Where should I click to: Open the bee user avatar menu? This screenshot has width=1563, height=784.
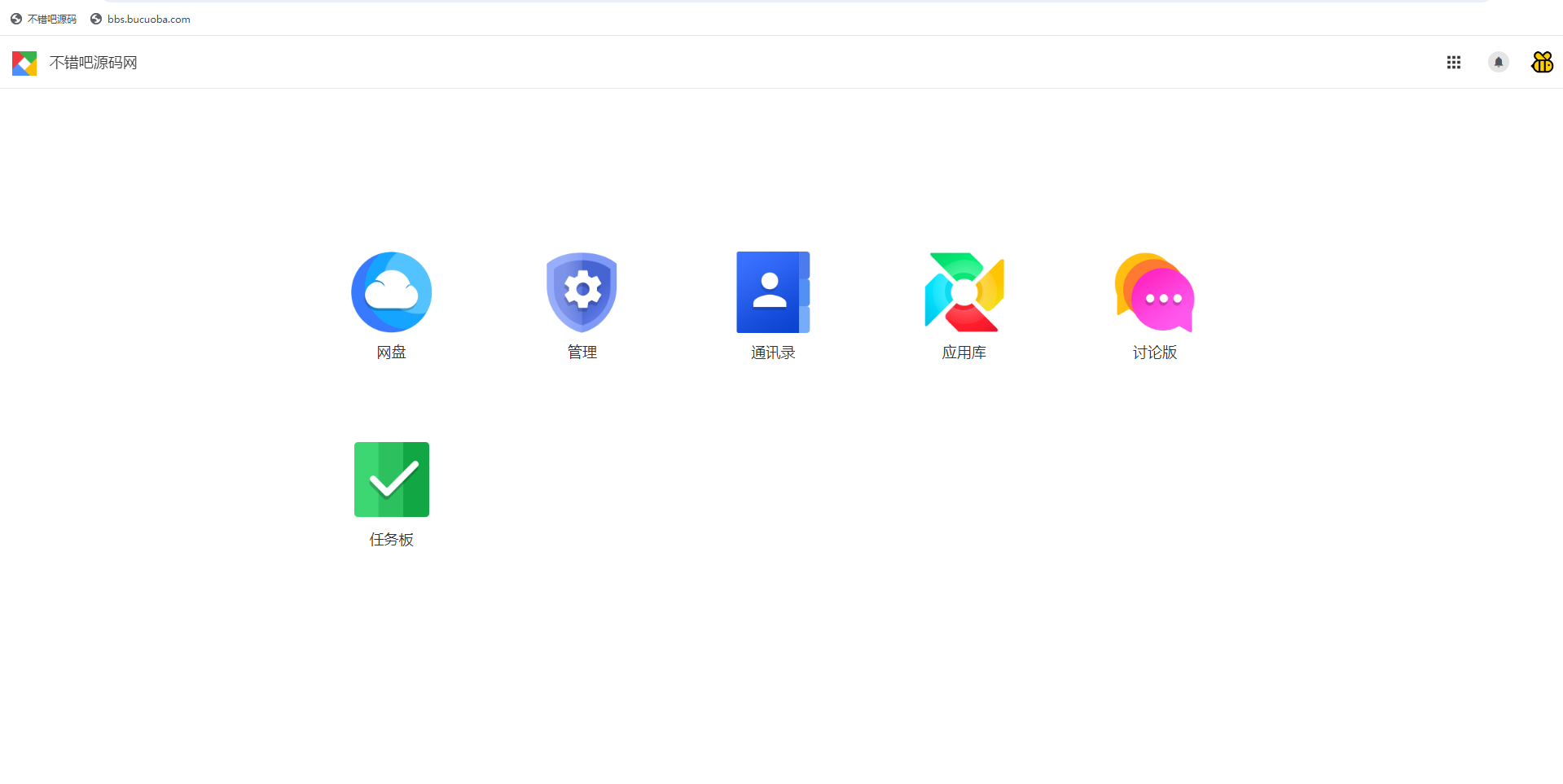pos(1541,62)
